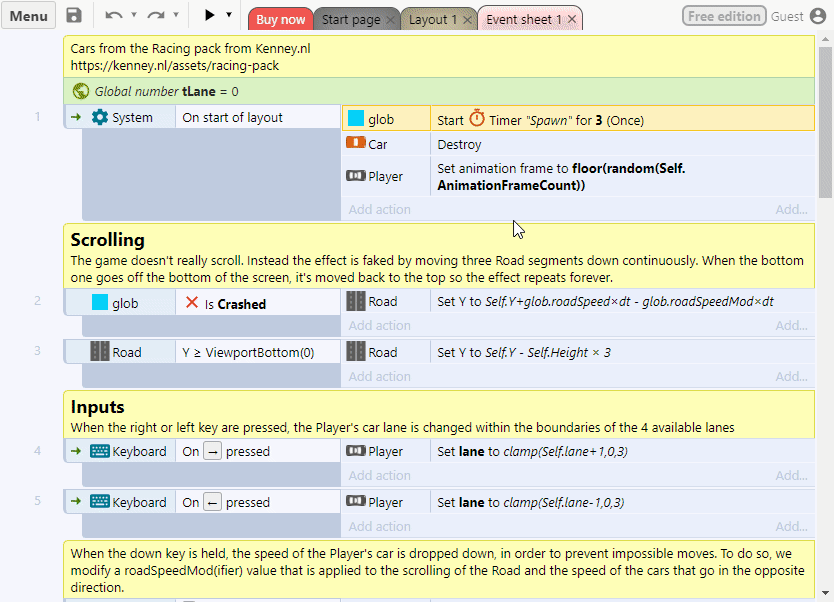Click the Road icon in event 3 condition
Screen dimensions: 834x602
[x=100, y=352]
